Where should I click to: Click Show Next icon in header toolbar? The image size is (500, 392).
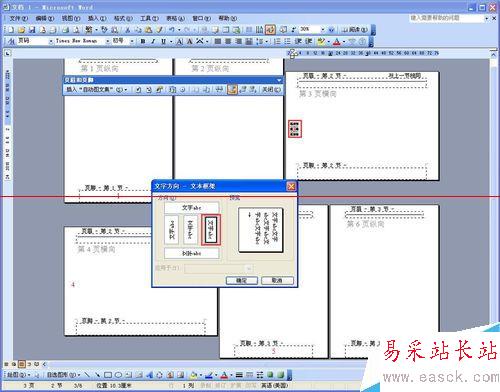pos(253,89)
